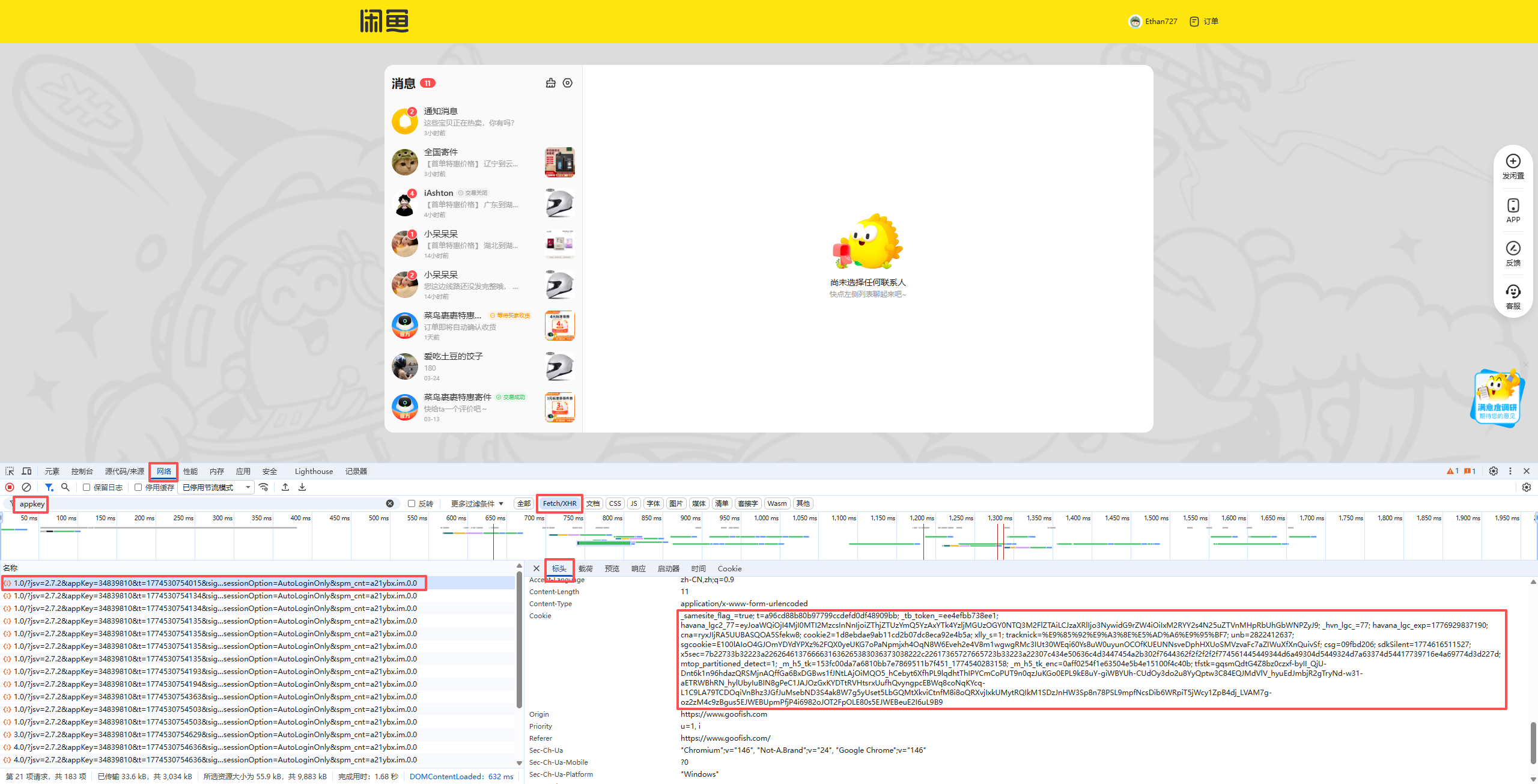Stop recording the network log

10,487
